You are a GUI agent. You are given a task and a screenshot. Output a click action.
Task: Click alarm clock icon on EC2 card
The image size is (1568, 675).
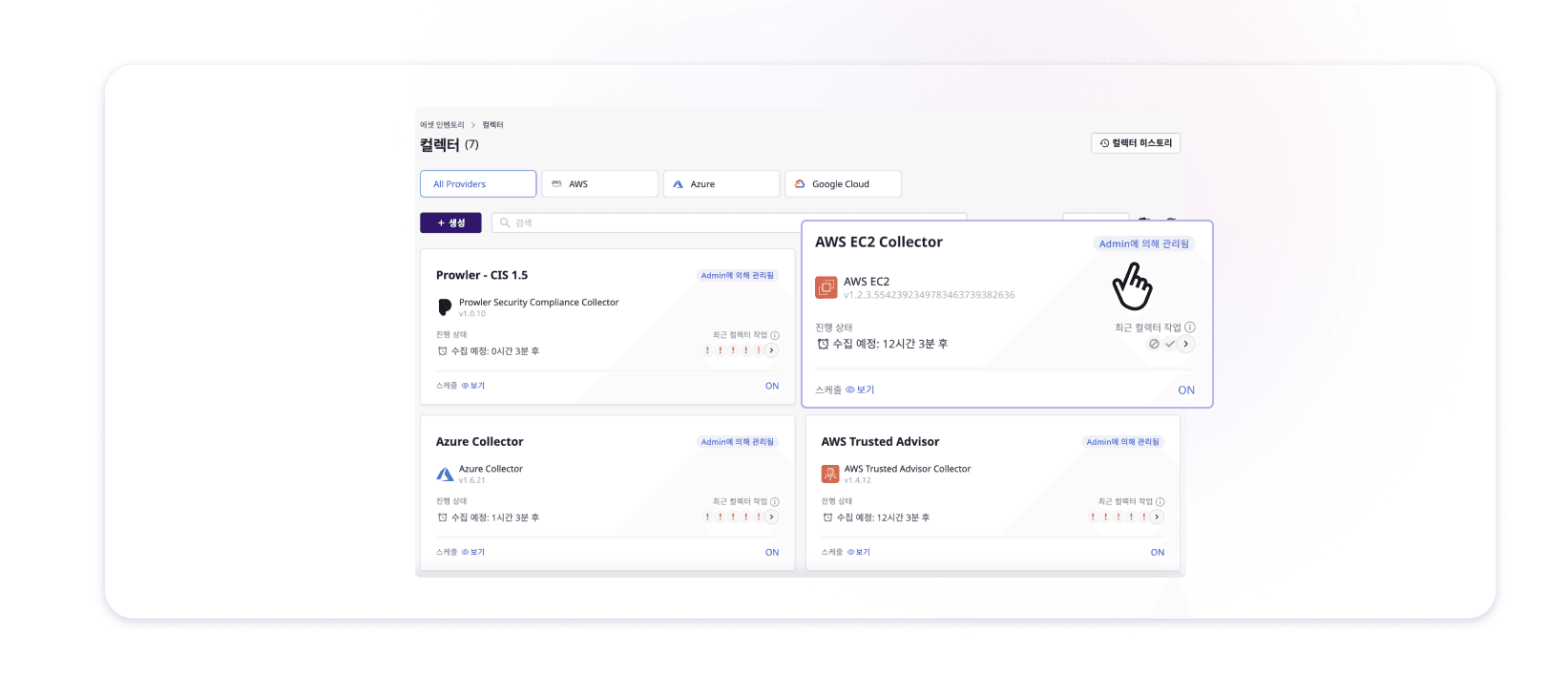click(x=823, y=344)
